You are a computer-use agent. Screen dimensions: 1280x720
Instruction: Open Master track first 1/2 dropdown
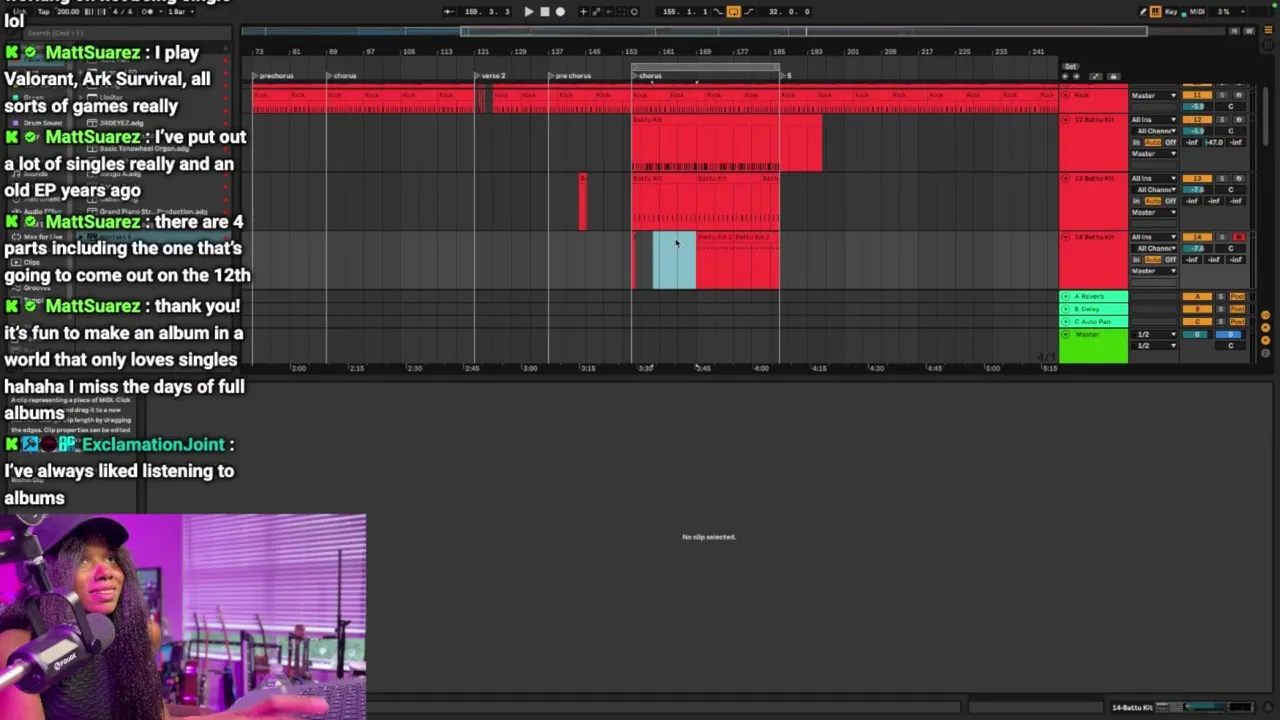(x=1154, y=334)
